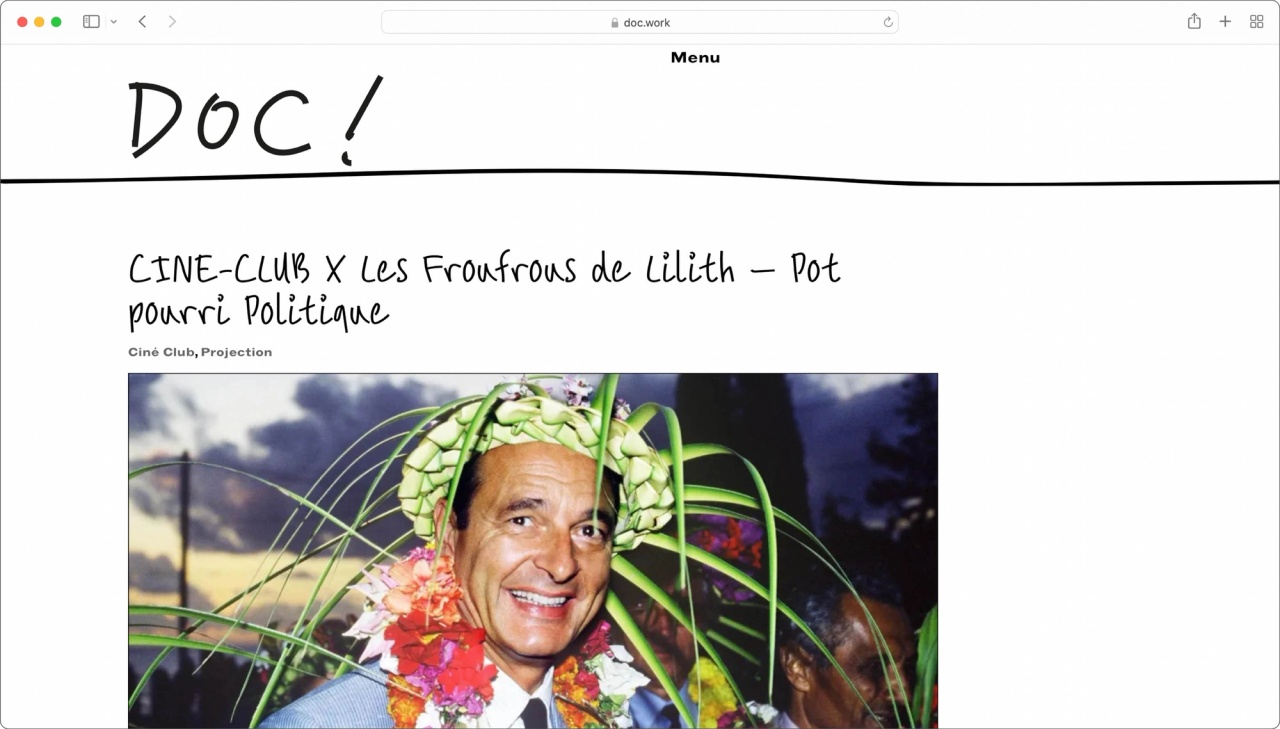Select the doc.work address bar
Viewport: 1280px width, 729px height.
tap(640, 22)
